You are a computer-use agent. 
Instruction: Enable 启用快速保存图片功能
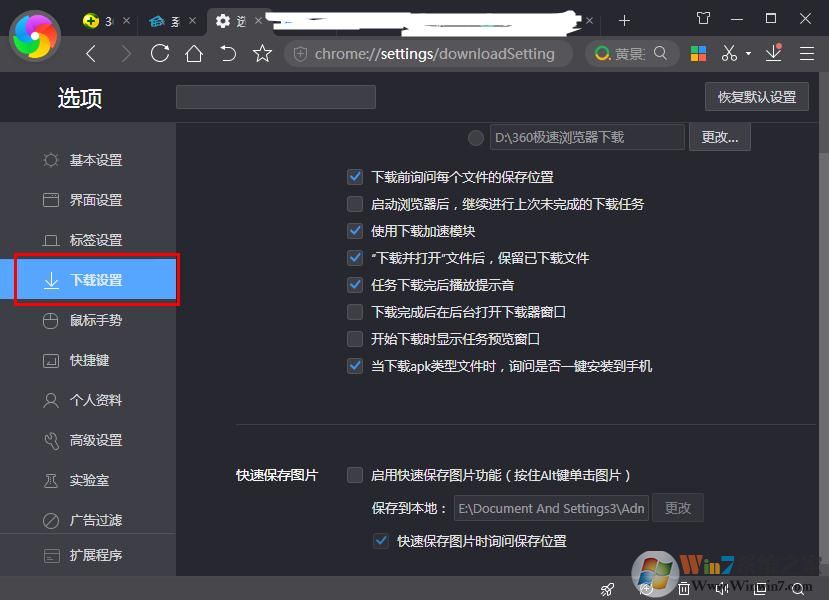[355, 475]
